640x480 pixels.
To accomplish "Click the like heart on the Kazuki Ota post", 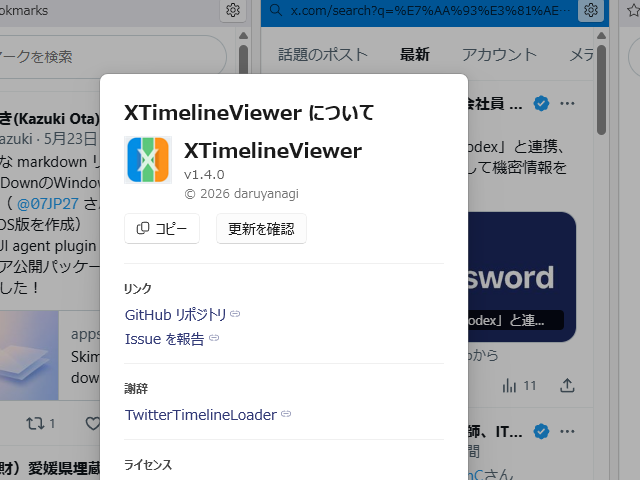I will click(x=93, y=423).
